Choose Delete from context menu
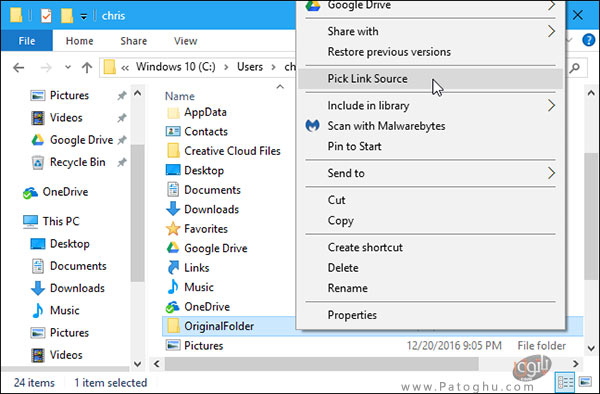This screenshot has width=600, height=394. click(x=431, y=267)
